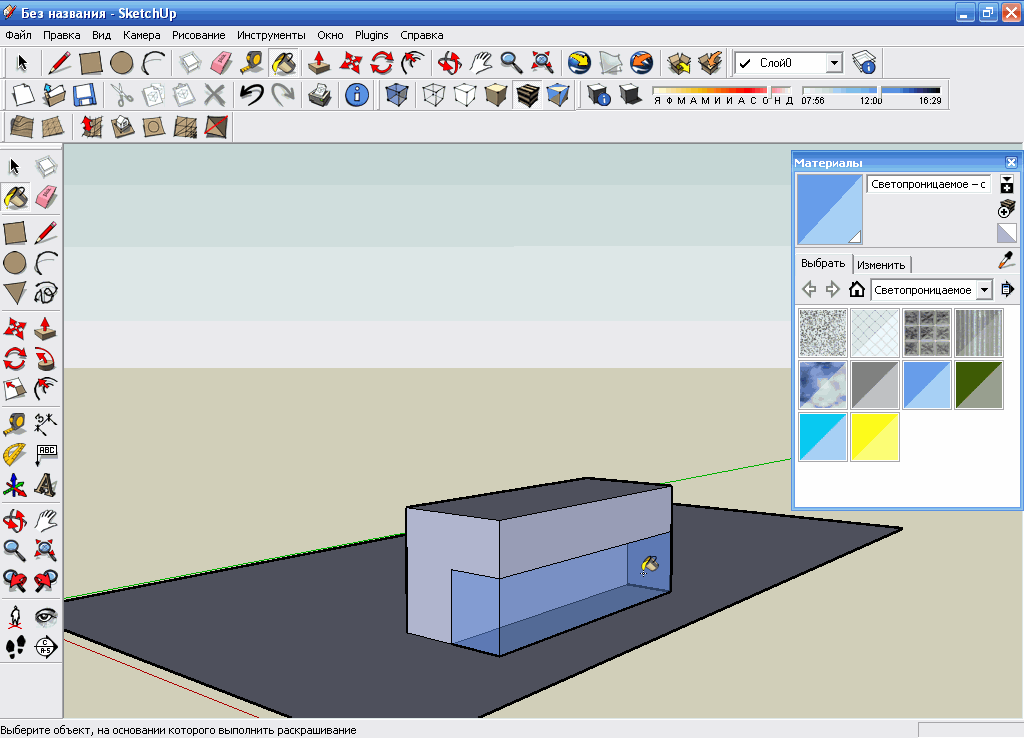
Task: Choose the Zoom magnifier in top toolbar
Action: [x=511, y=63]
